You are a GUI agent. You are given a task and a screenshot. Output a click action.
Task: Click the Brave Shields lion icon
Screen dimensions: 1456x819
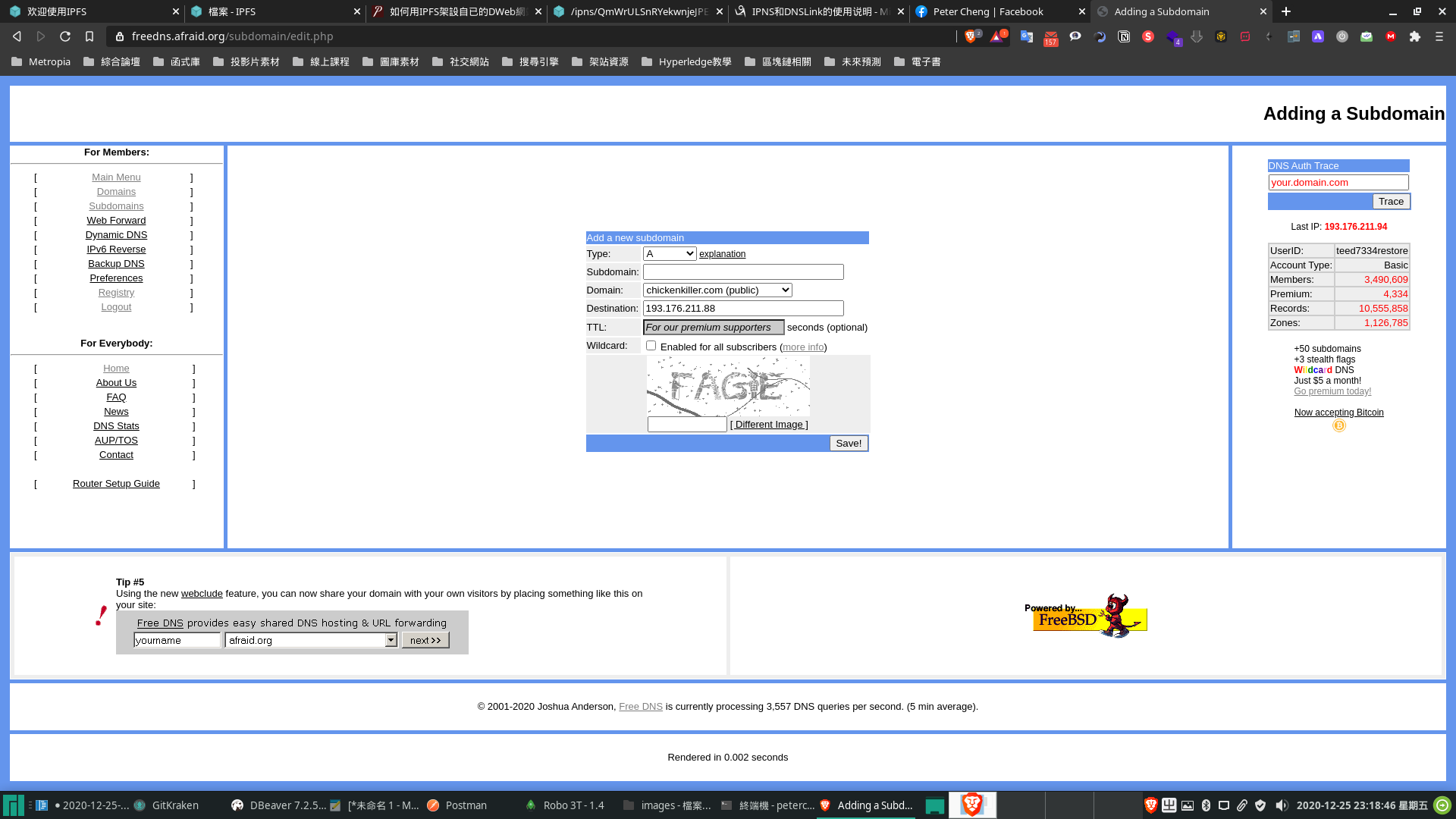(x=971, y=36)
